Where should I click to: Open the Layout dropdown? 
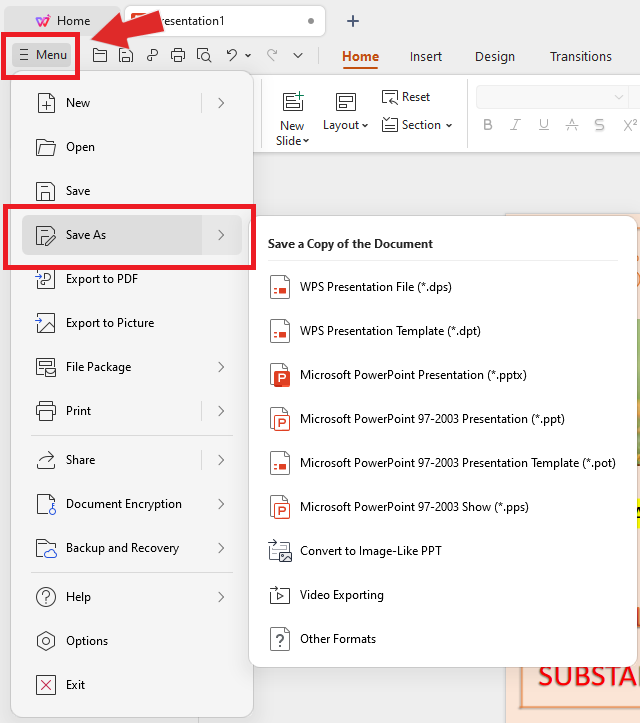[x=345, y=113]
